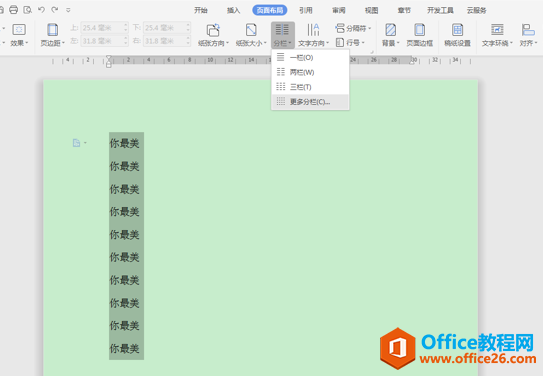Click the 文字环绕 text wrap icon
The image size is (543, 376).
click(x=497, y=30)
